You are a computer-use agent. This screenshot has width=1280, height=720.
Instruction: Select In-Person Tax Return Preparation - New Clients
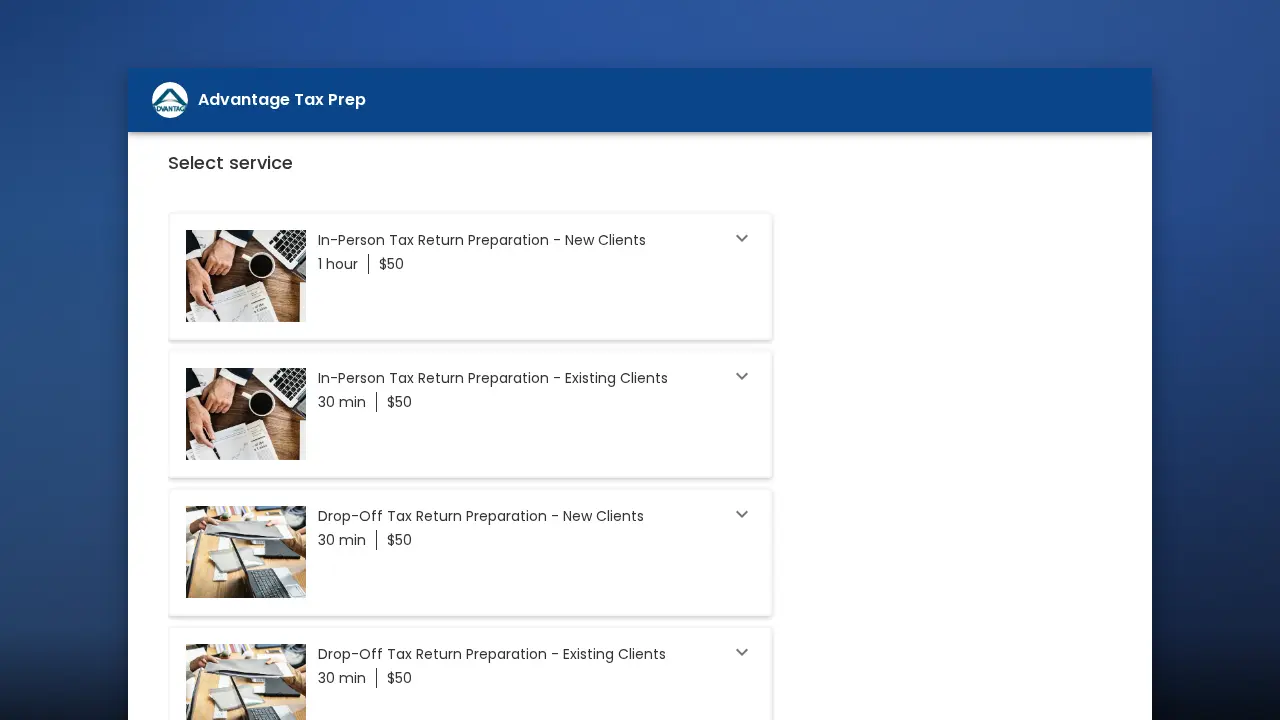tap(482, 240)
